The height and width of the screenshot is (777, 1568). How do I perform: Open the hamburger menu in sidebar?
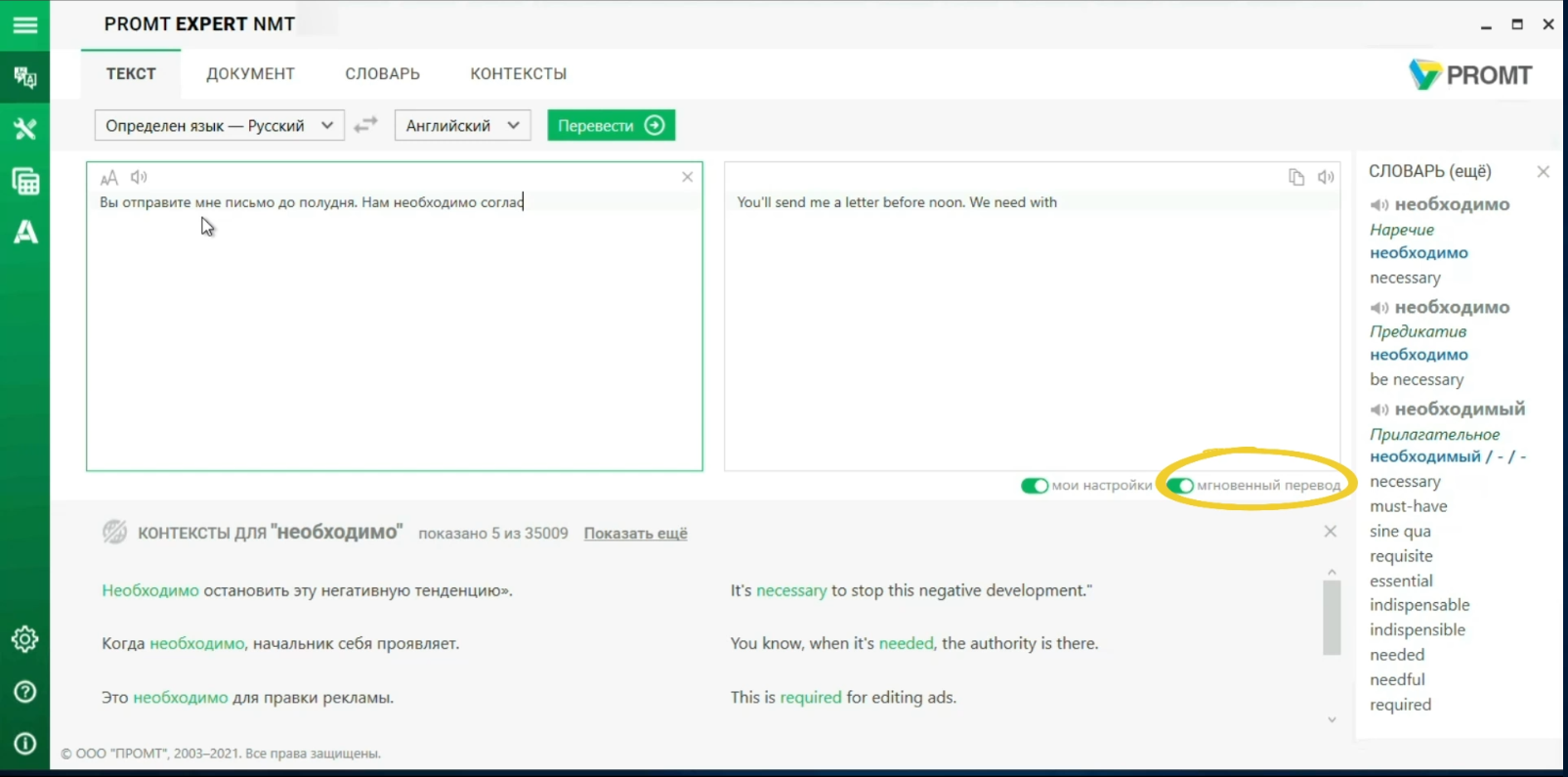click(24, 24)
